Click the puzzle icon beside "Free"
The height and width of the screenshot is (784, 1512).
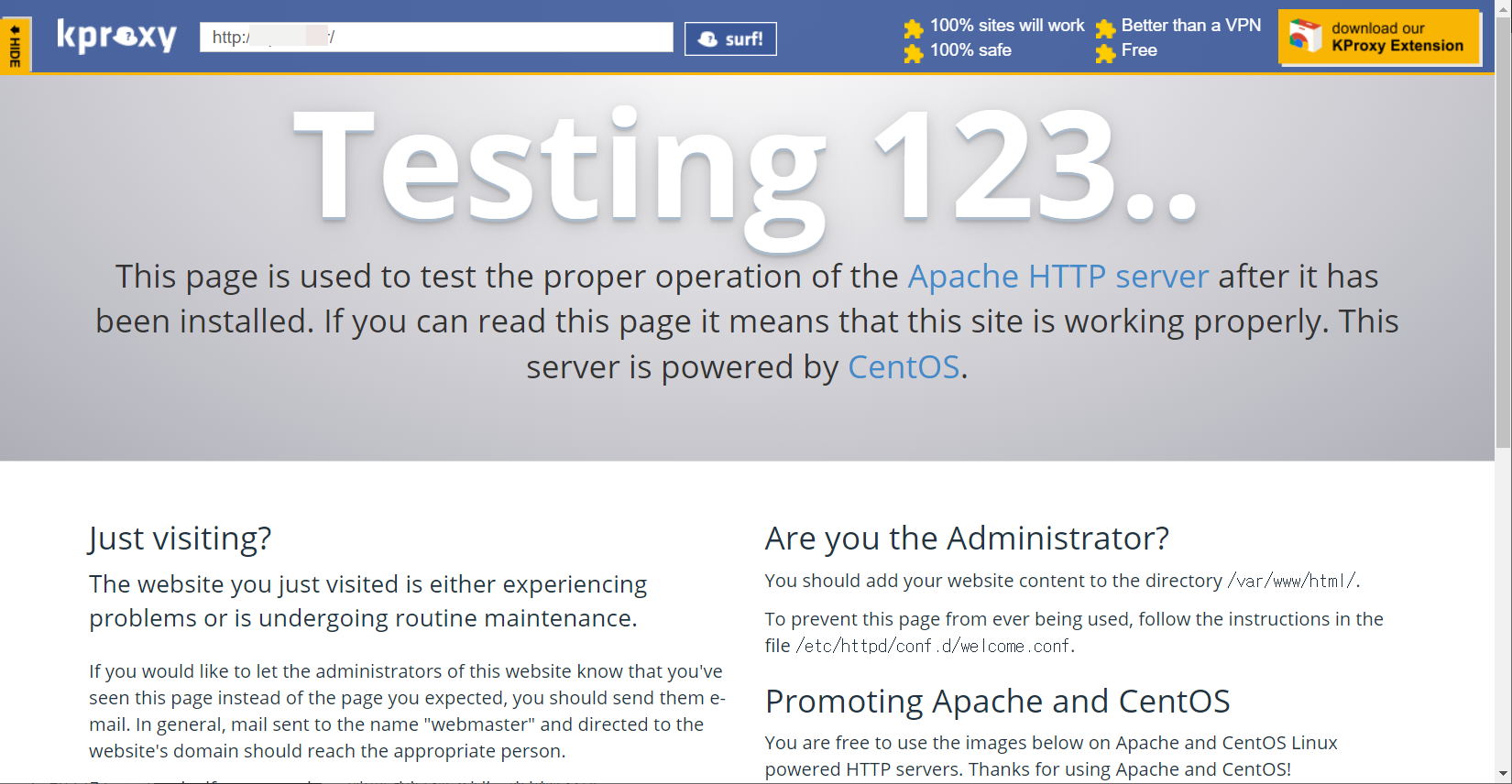tap(1105, 53)
